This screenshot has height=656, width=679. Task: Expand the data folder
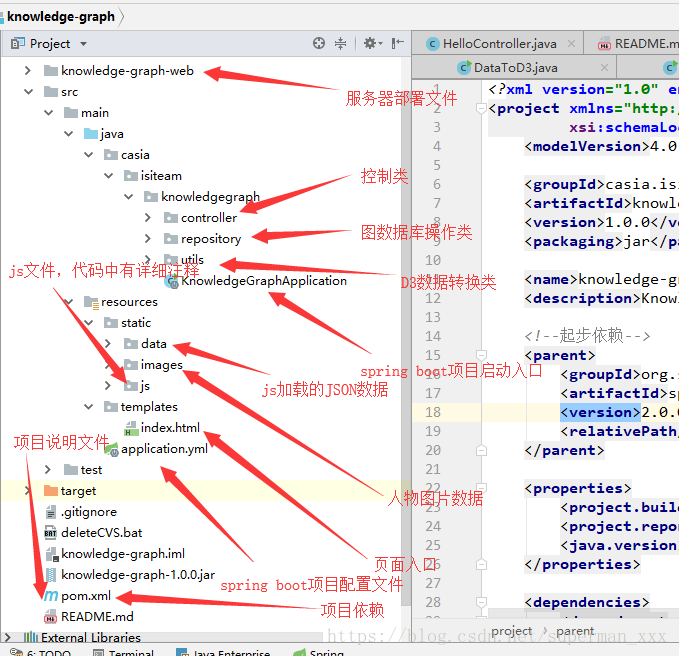click(108, 344)
